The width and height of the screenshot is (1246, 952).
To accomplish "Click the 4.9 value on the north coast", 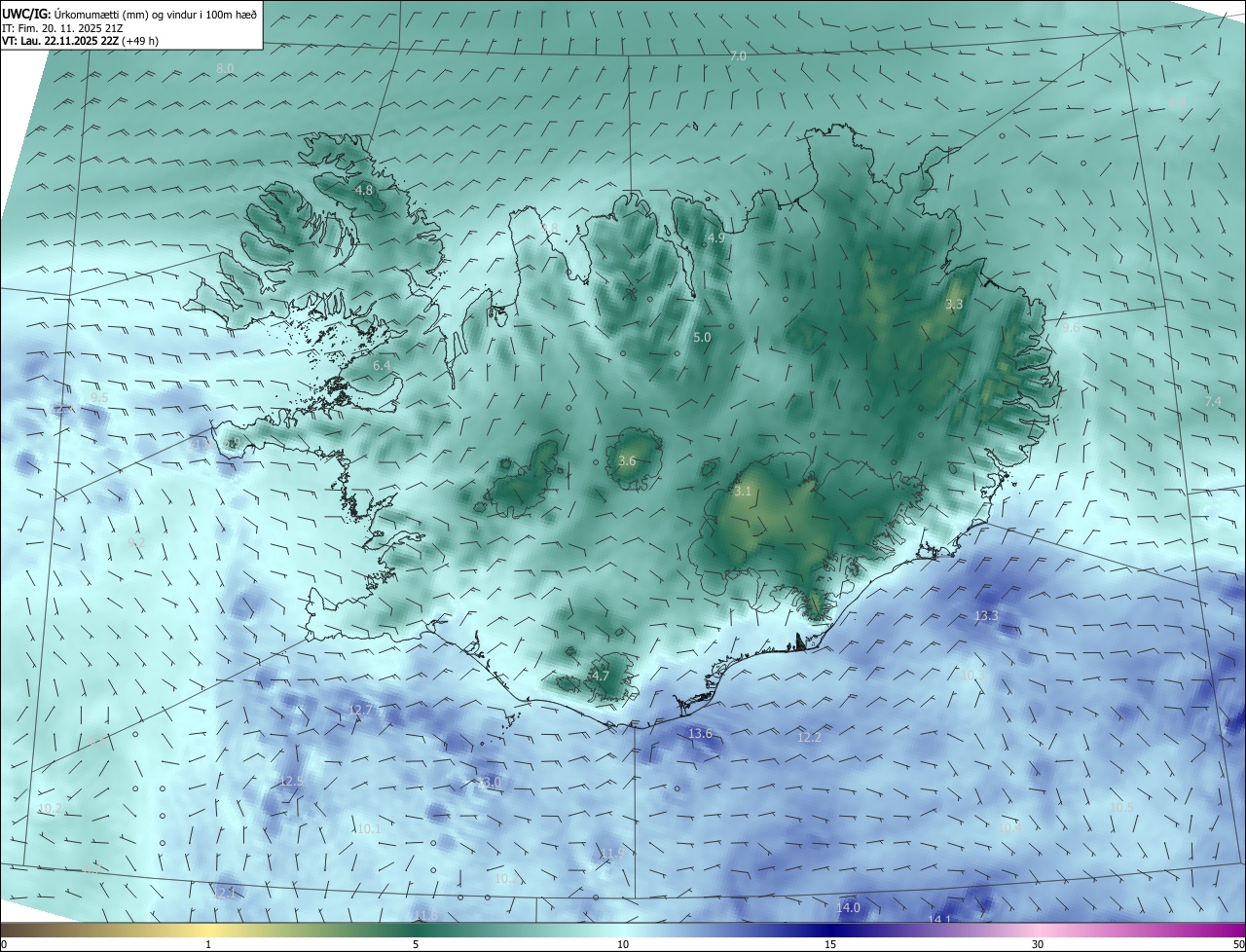I will tap(715, 238).
